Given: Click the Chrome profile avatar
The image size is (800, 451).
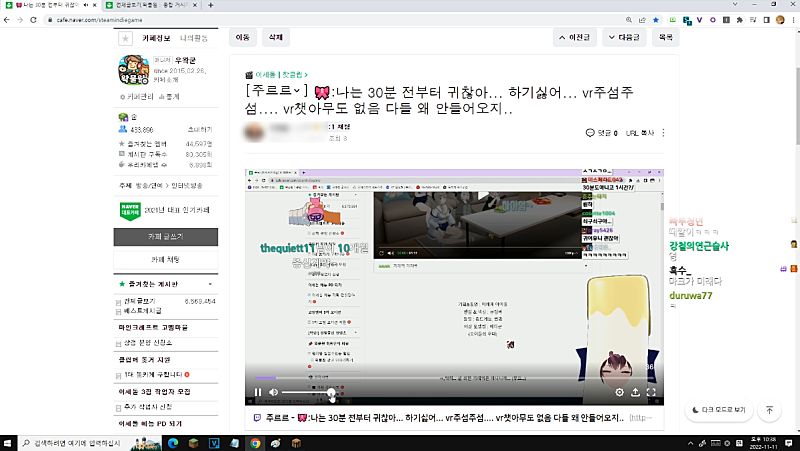Looking at the screenshot, I should click(x=780, y=20).
